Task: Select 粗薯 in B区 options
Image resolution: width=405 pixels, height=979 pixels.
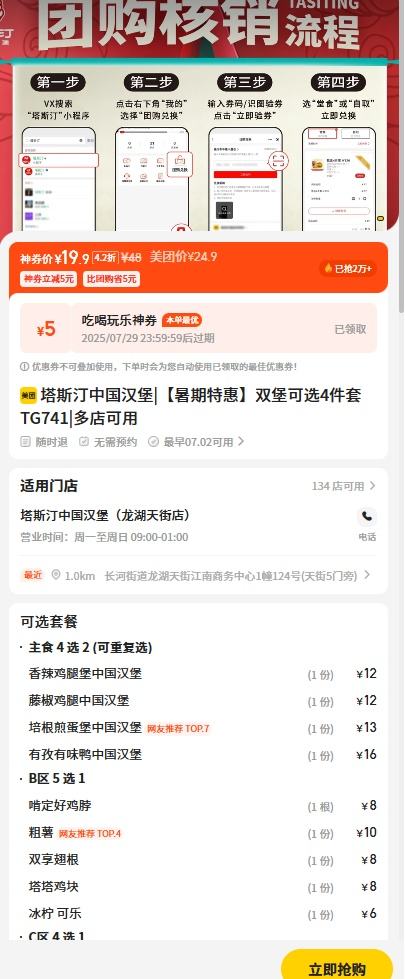Action: [202, 833]
